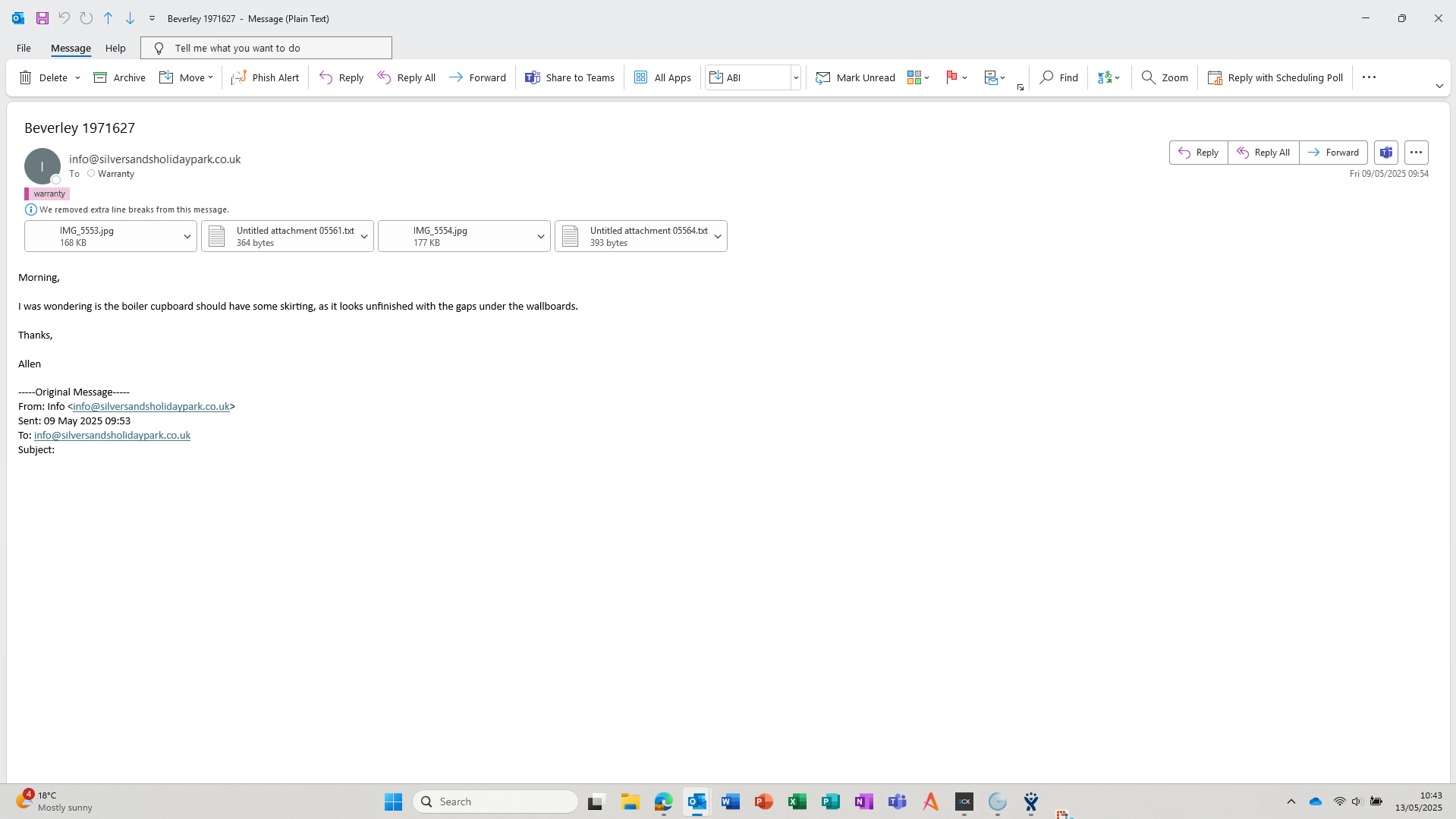Screen dimensions: 1456x819
Task: Click Share to Teams button
Action: click(570, 77)
